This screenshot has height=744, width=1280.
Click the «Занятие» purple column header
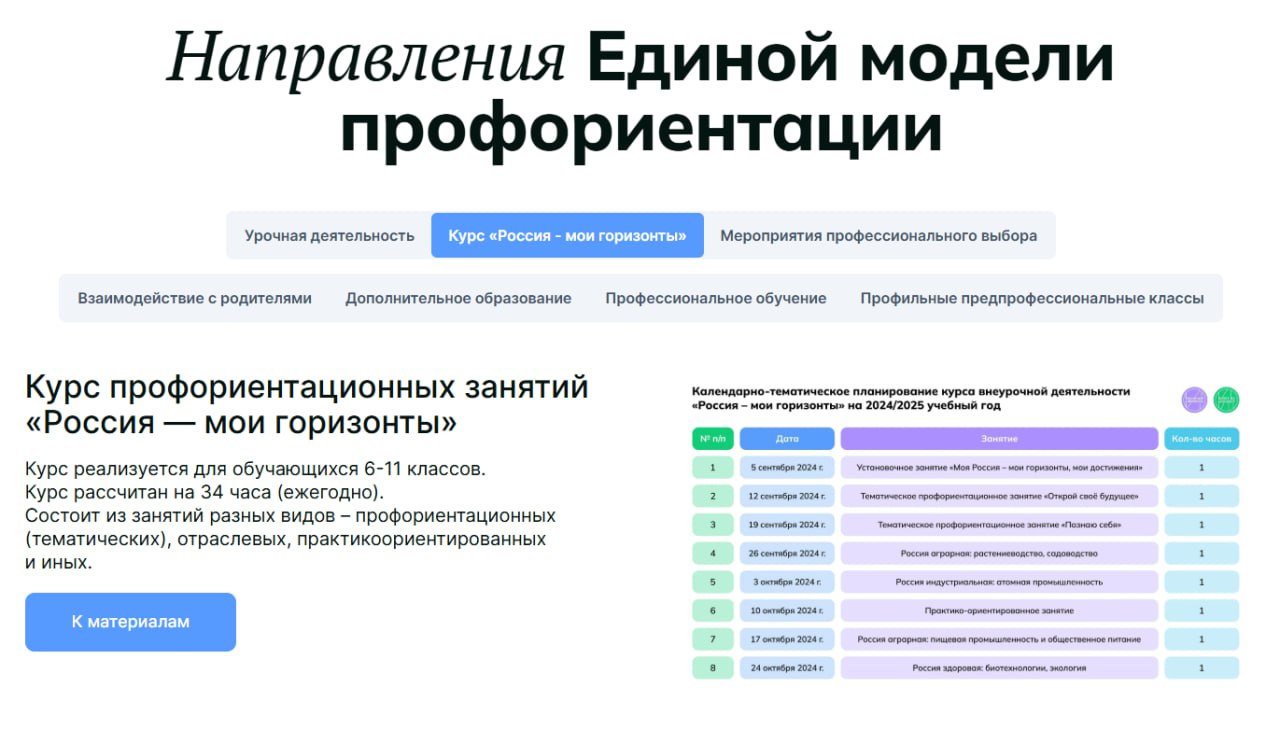tap(999, 438)
